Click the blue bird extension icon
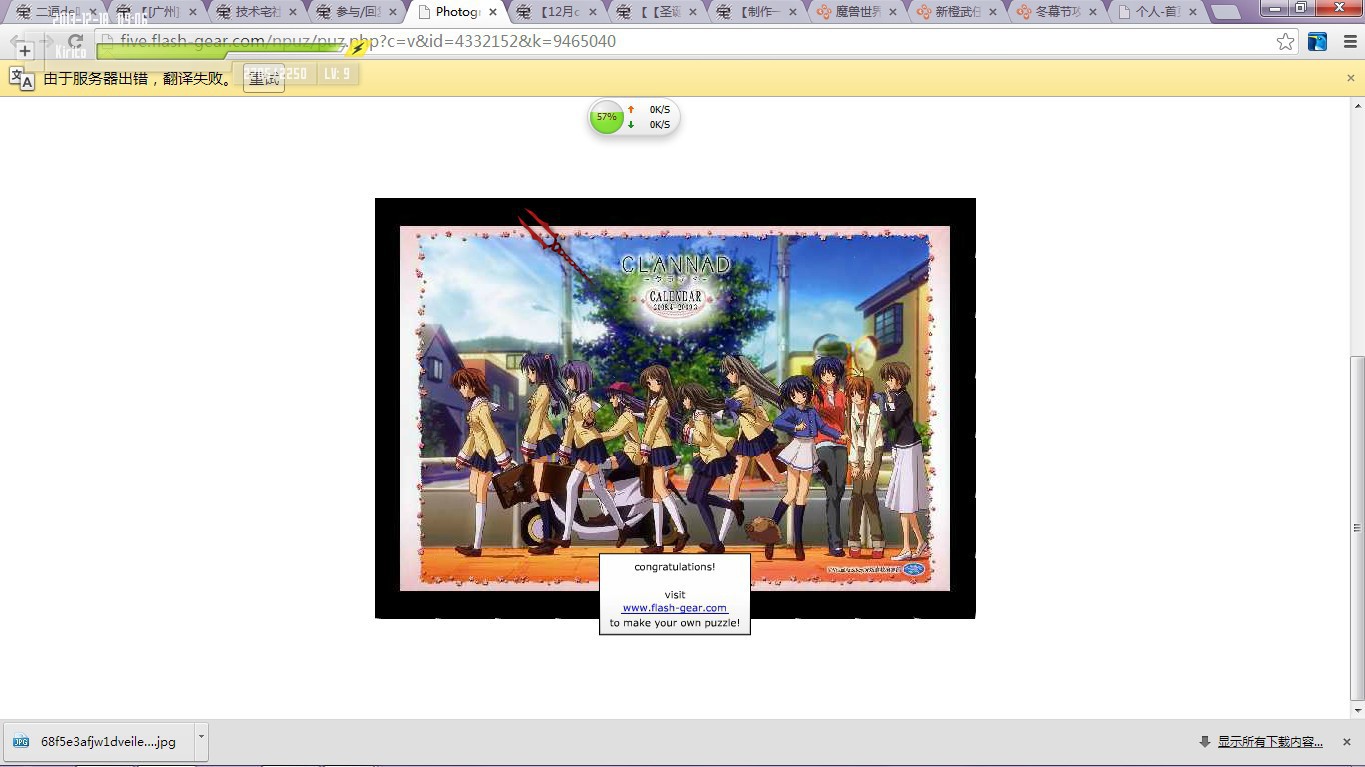Viewport: 1365px width, 767px height. click(1317, 42)
